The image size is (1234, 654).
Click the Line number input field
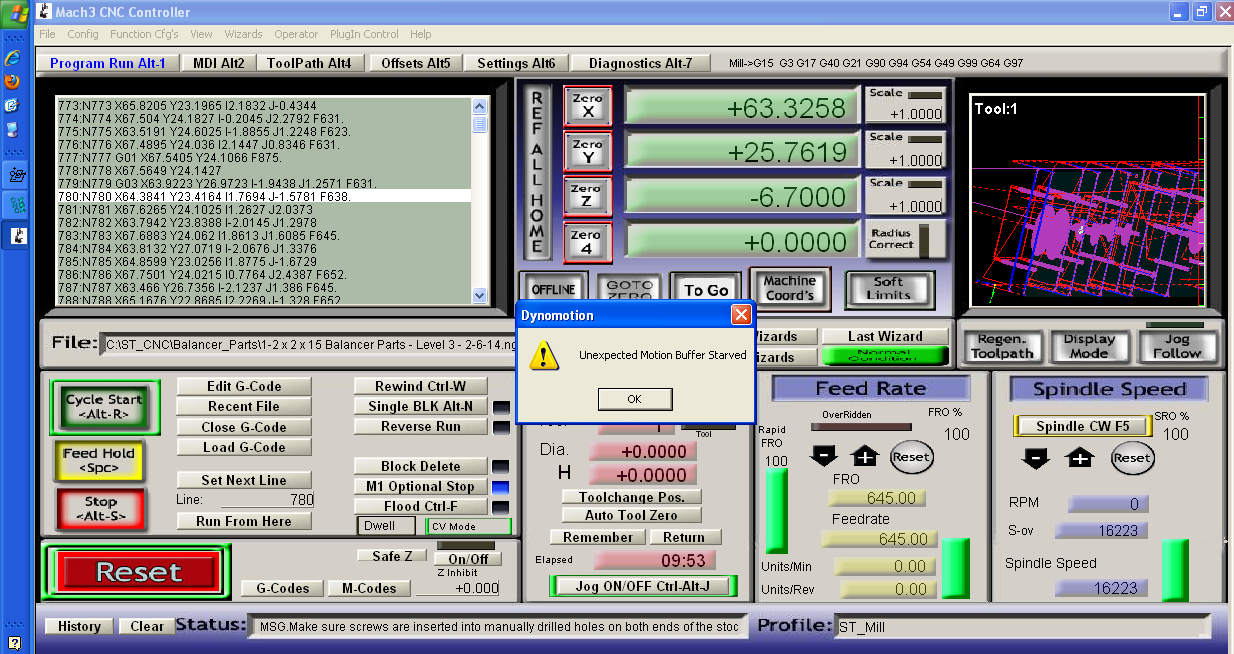coord(267,500)
